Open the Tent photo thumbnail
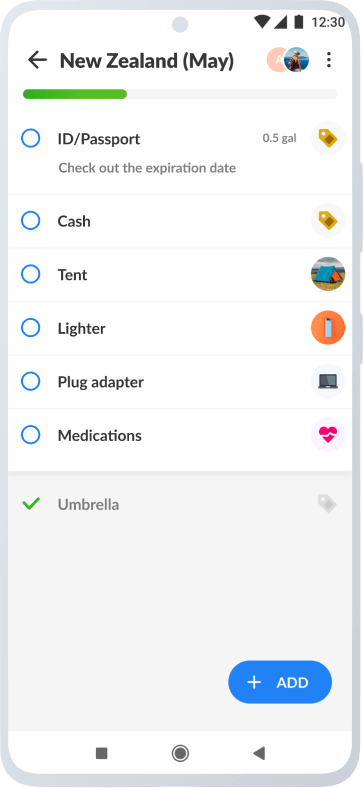This screenshot has width=363, height=788. [x=328, y=274]
